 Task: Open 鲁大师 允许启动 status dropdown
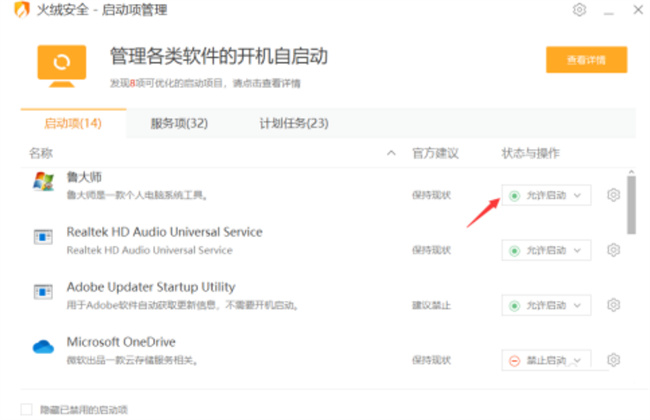coord(546,195)
